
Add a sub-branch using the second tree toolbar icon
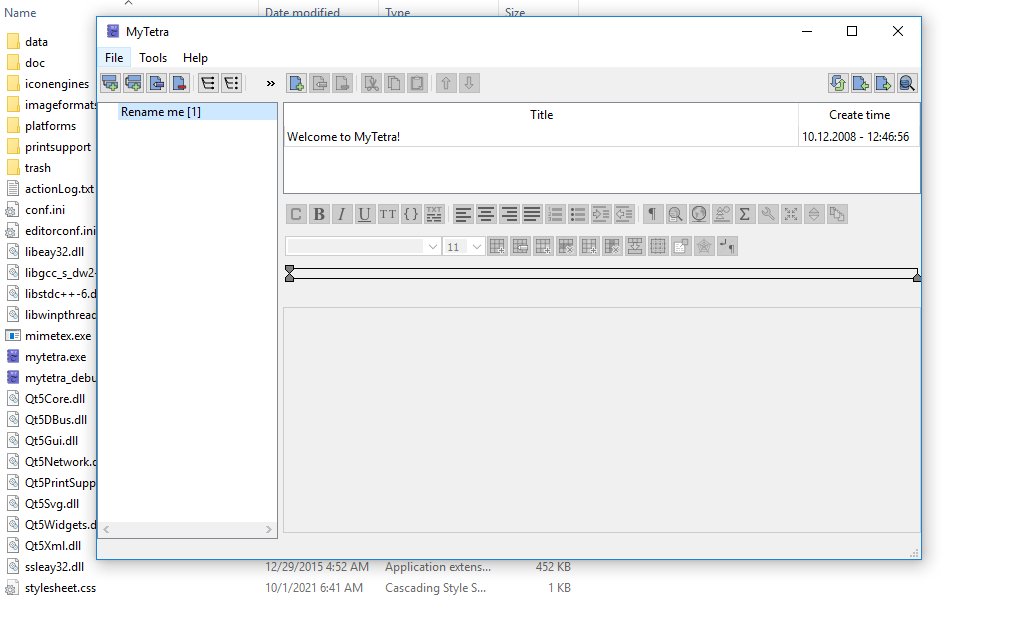coord(133,83)
